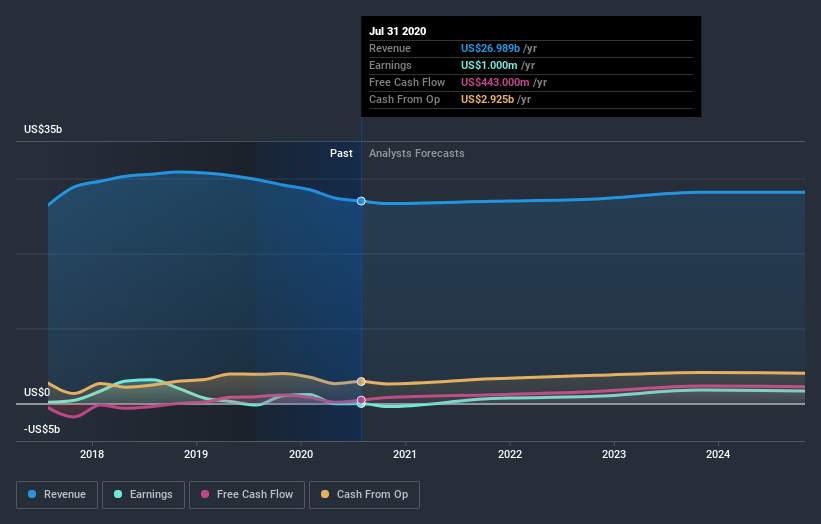This screenshot has height=524, width=821.
Task: Click the 2023 x-axis label
Action: pyautogui.click(x=614, y=454)
